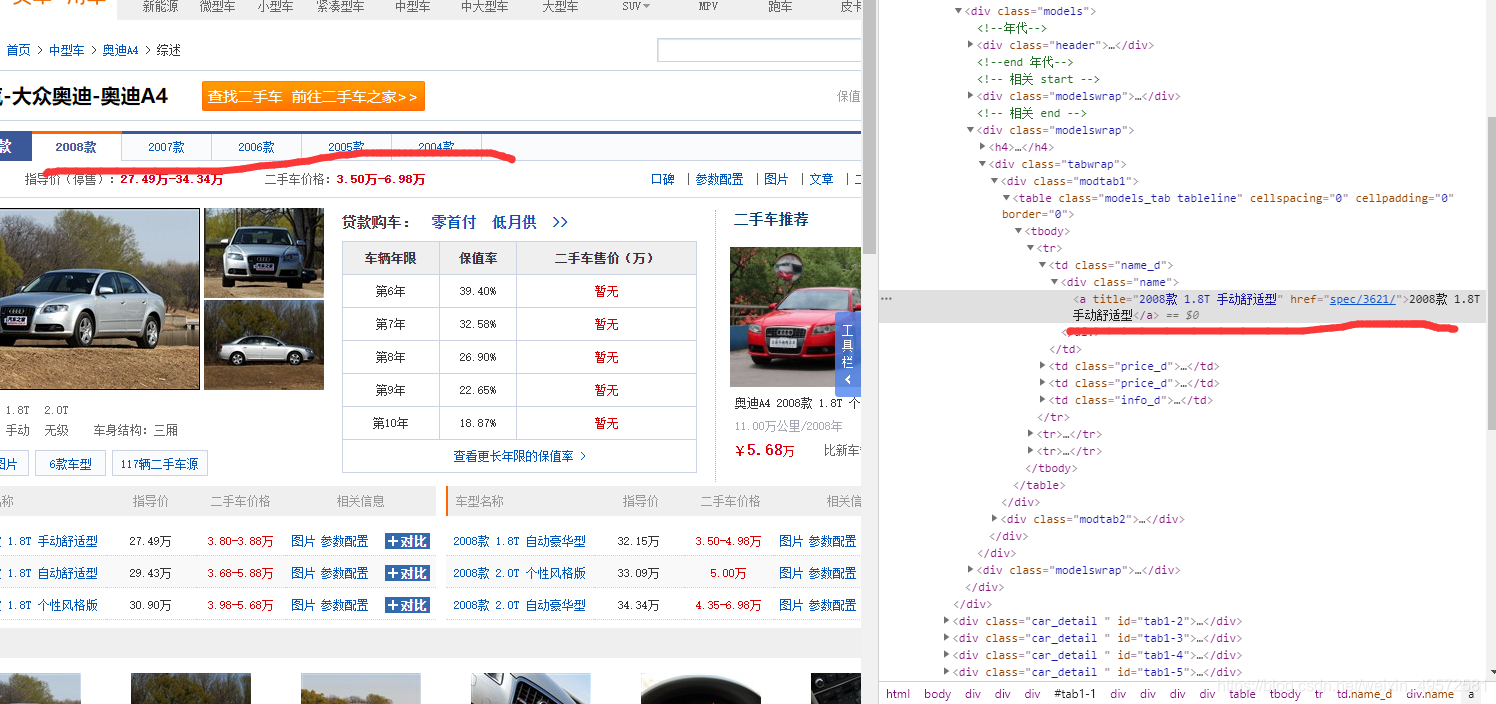
Task: Select the 2008款 year tab
Action: 76,147
